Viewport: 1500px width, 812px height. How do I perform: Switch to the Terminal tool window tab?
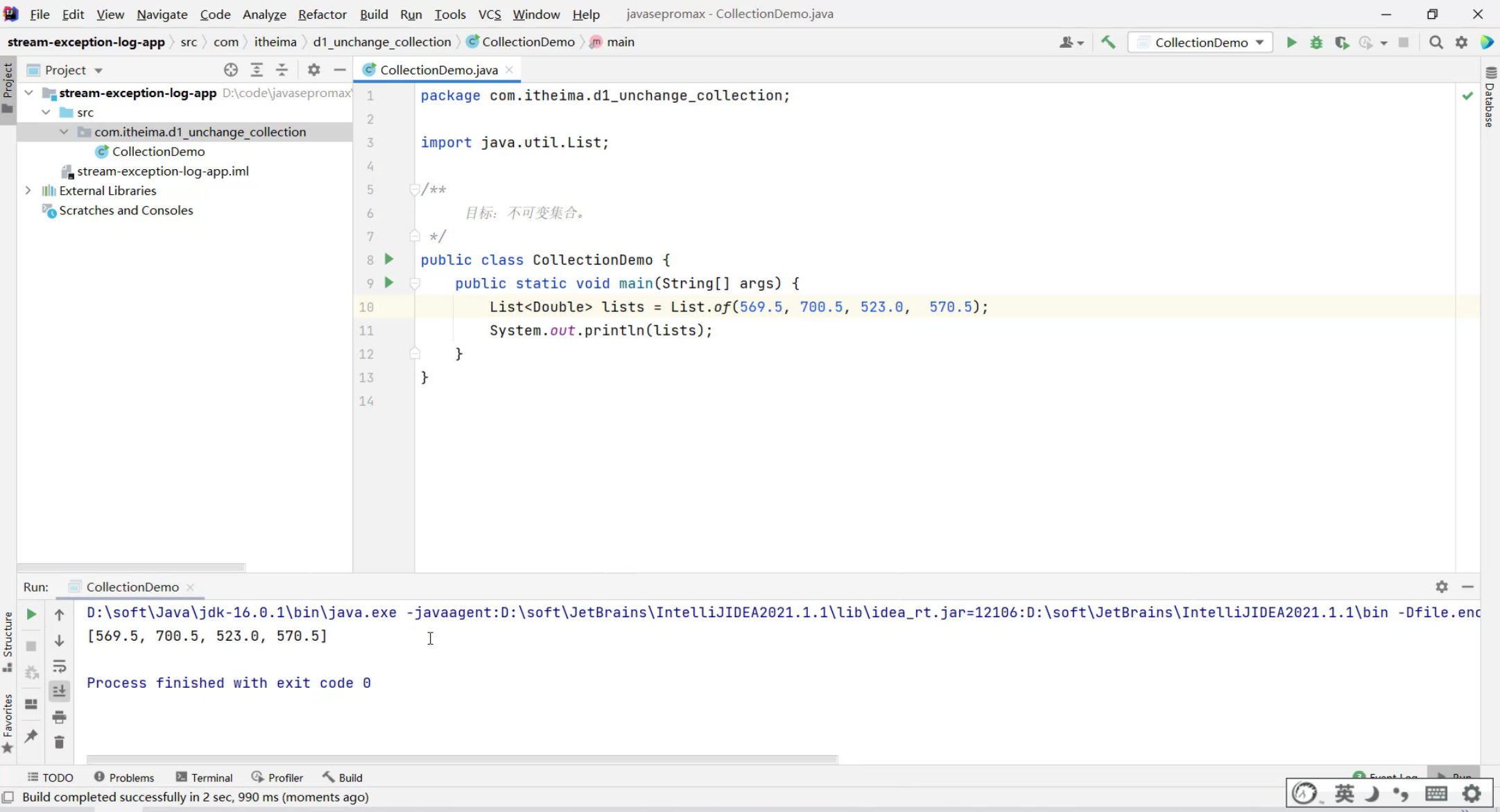point(205,777)
